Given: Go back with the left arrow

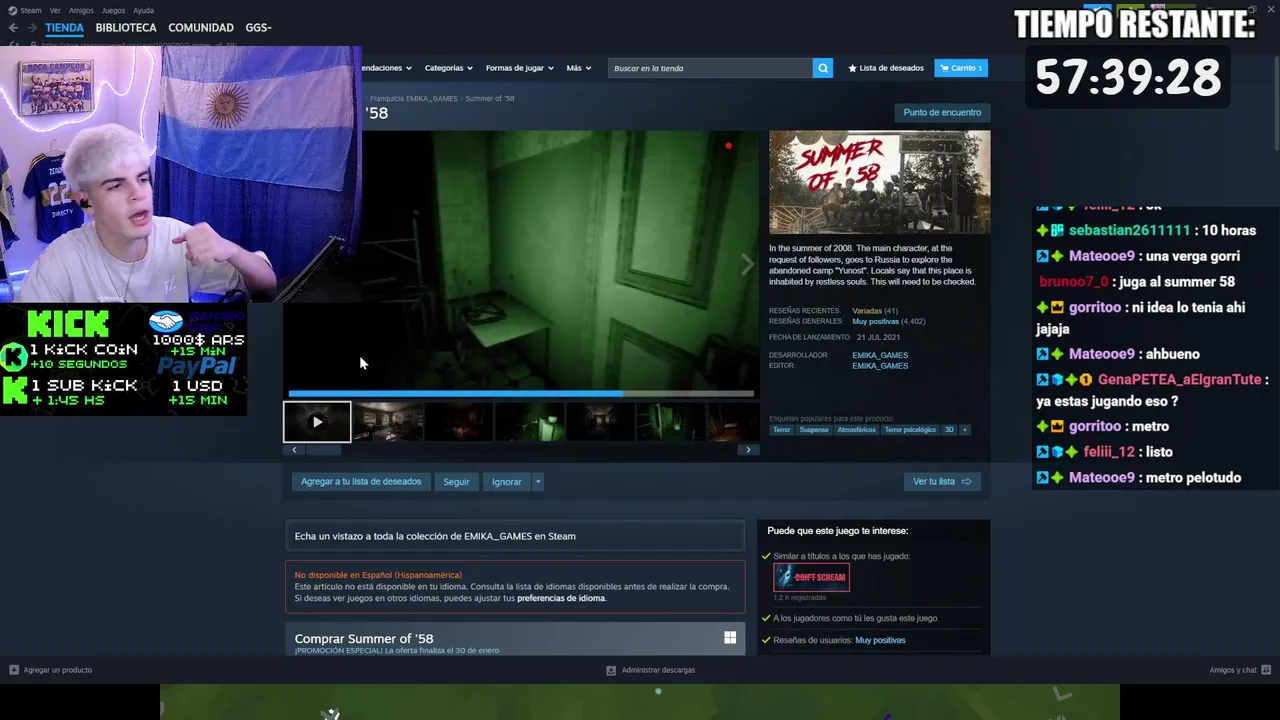Looking at the screenshot, I should point(13,28).
